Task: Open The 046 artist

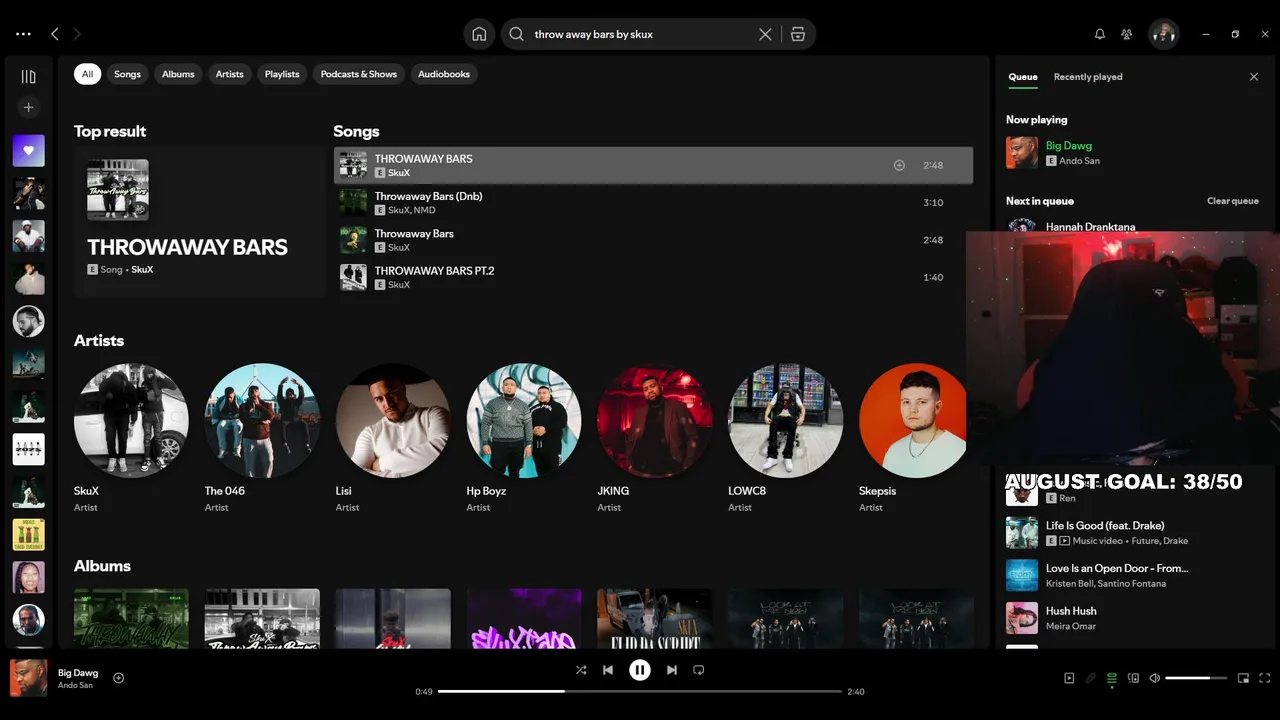Action: 262,420
